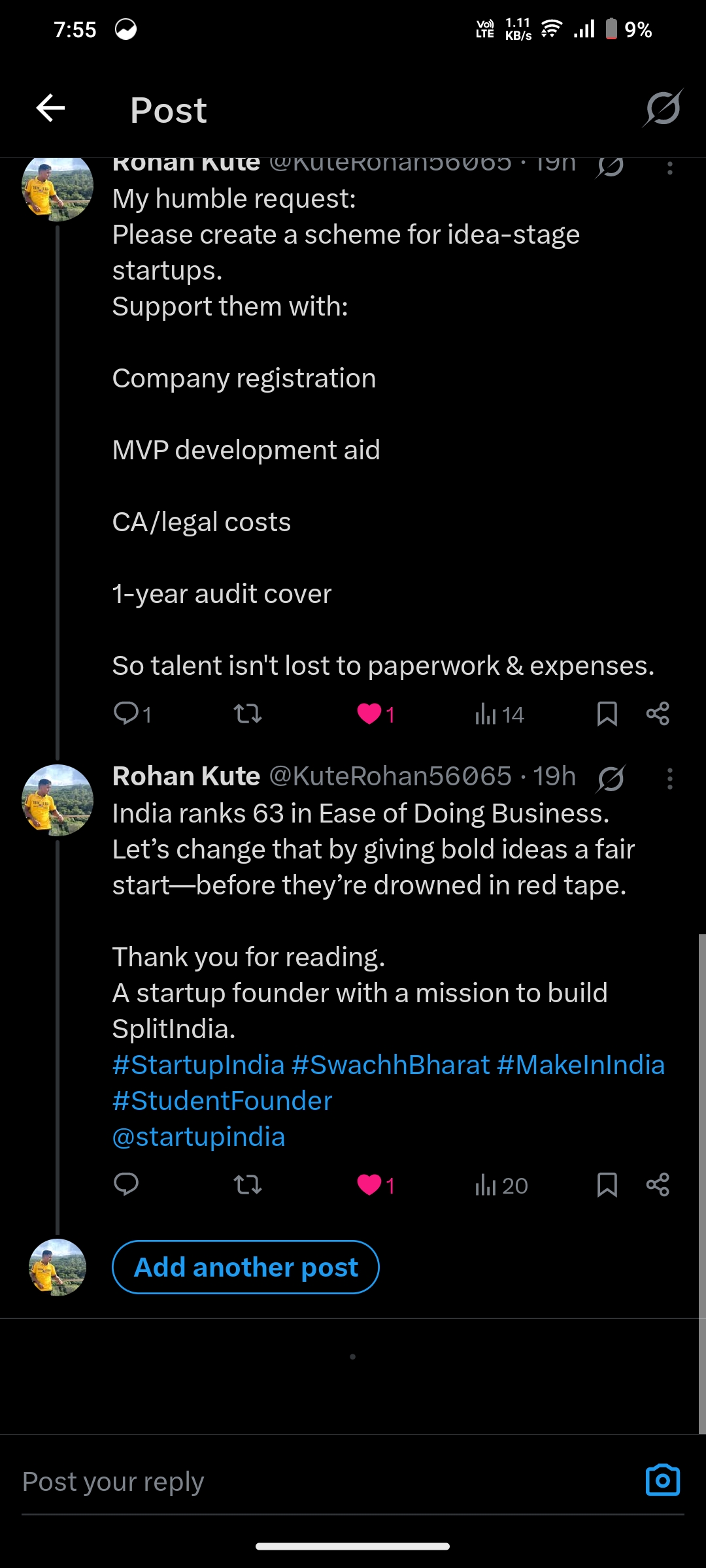The image size is (706, 1568).
Task: Share the "My humble request" post
Action: (x=658, y=713)
